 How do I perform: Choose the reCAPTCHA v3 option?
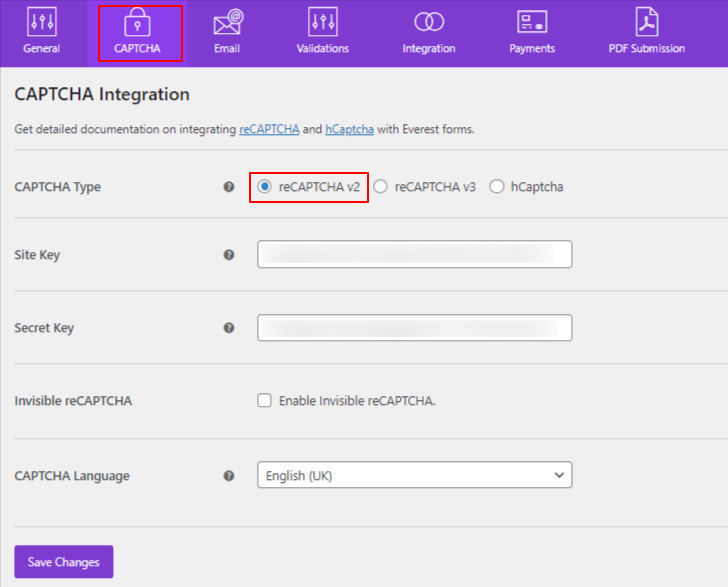coord(381,187)
